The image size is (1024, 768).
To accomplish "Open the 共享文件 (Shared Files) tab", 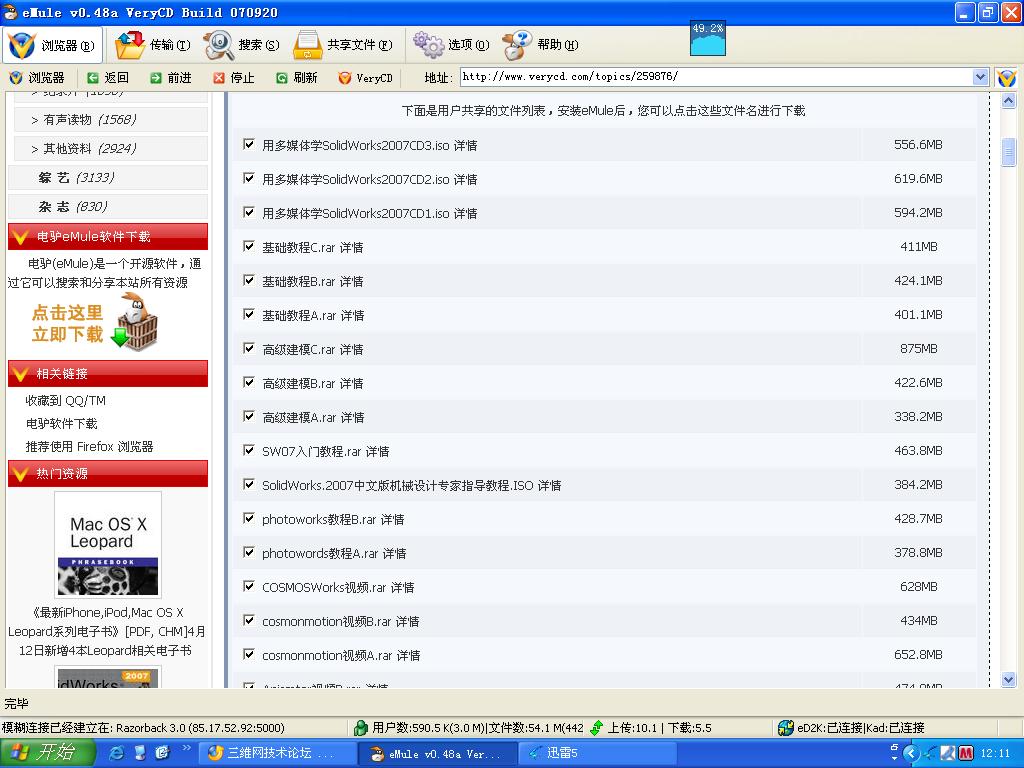I will click(x=343, y=45).
